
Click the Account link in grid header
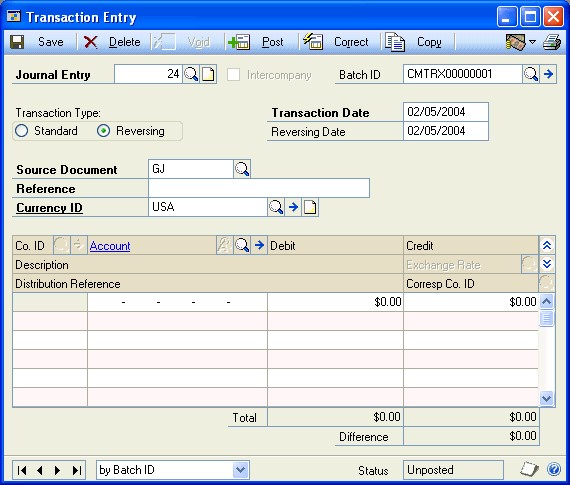tap(110, 246)
